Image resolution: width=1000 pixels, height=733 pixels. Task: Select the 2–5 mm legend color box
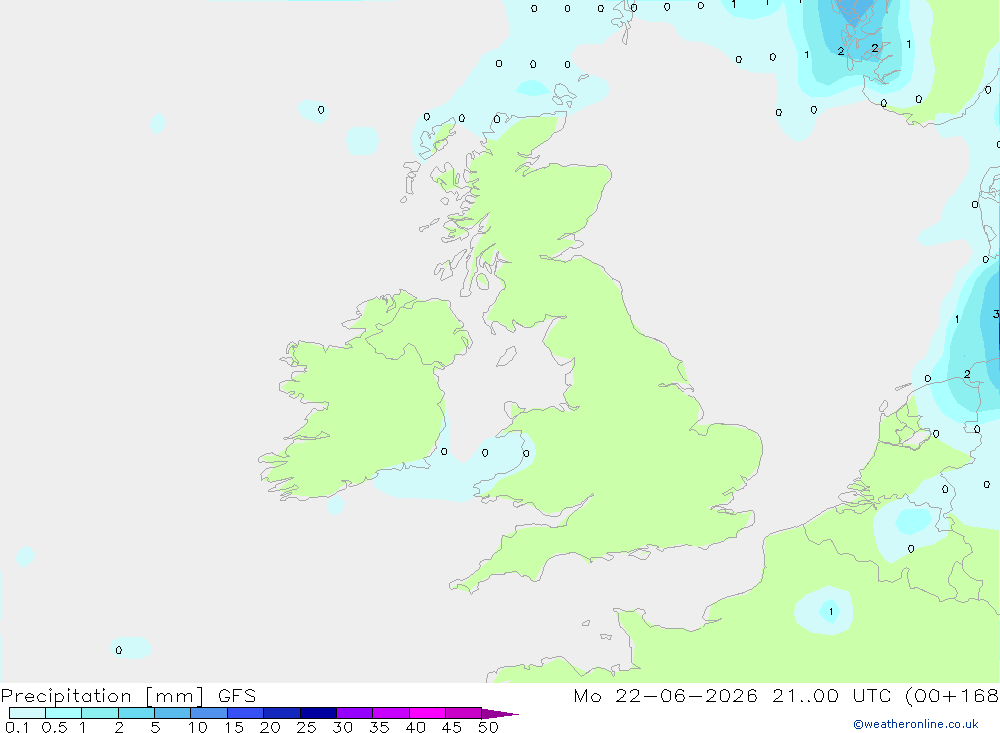tap(136, 713)
